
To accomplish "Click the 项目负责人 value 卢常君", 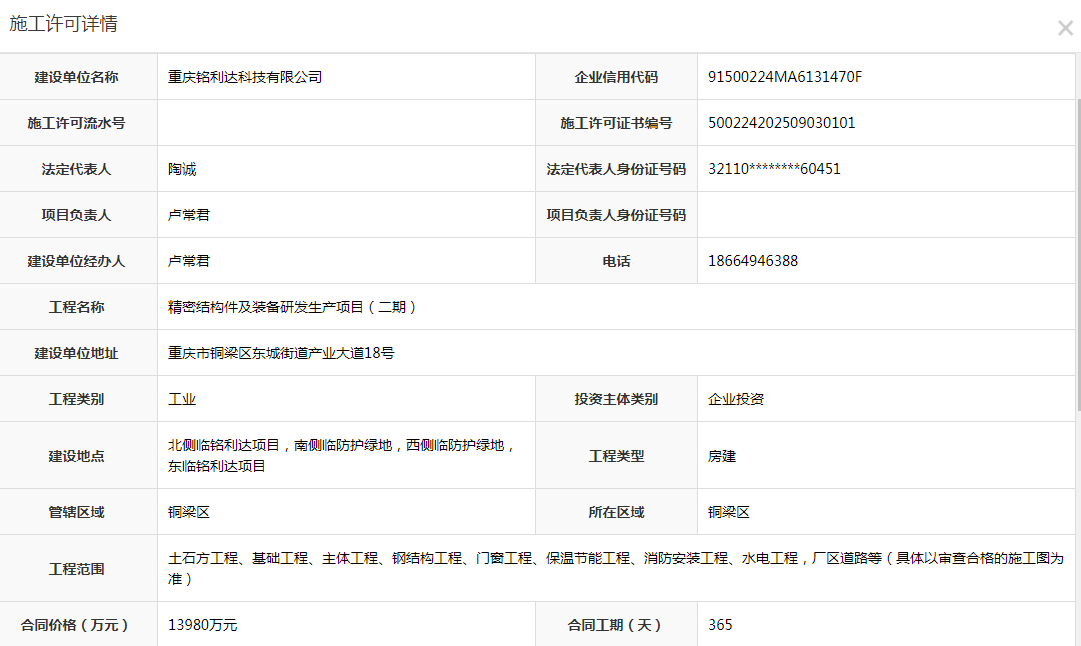I will click(x=189, y=215).
